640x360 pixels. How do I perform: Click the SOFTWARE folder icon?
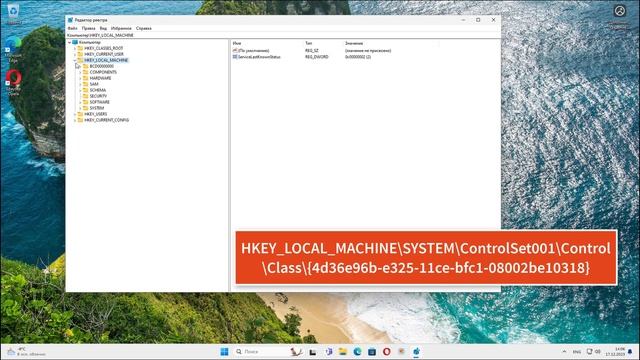tap(85, 102)
